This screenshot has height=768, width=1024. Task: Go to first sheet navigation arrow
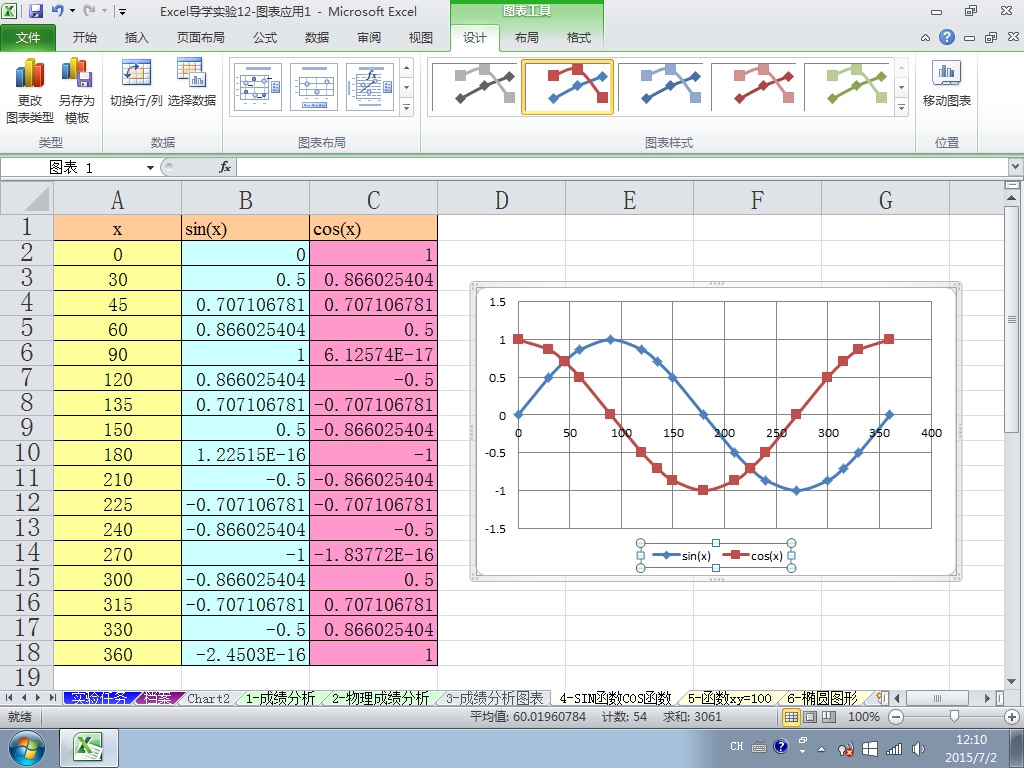(9, 698)
